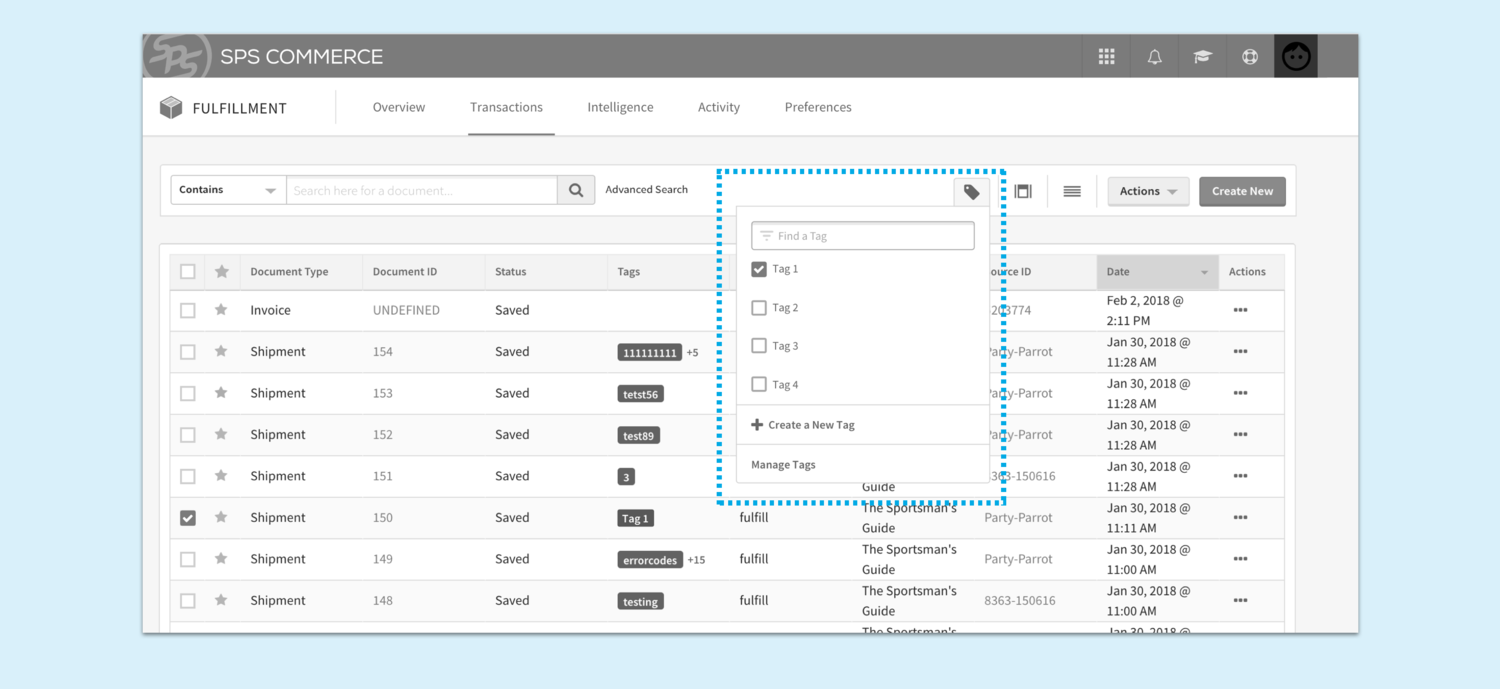The width and height of the screenshot is (1500, 689).
Task: Click the test89 tag badge
Action: click(x=639, y=436)
